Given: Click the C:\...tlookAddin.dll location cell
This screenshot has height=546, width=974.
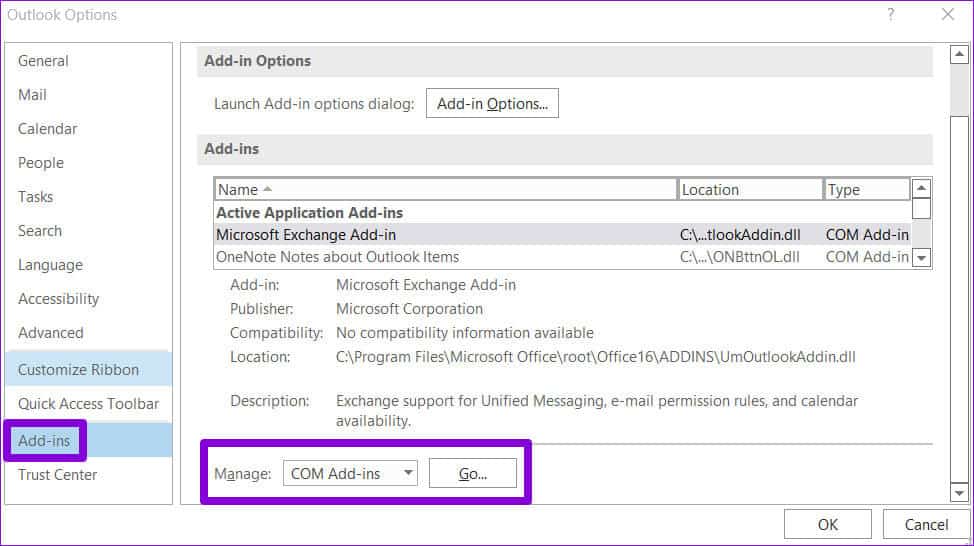Looking at the screenshot, I should click(740, 235).
